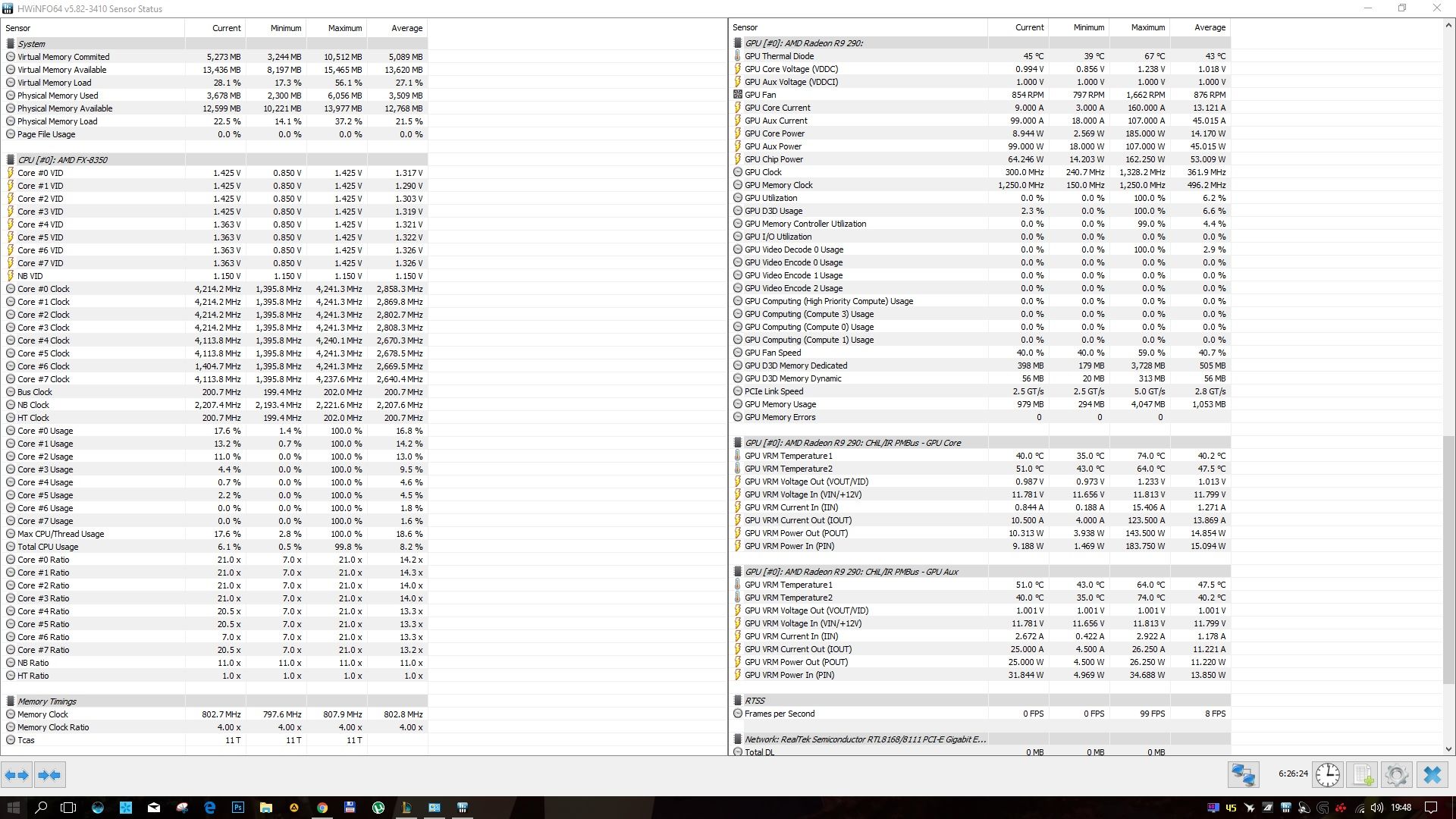Click the Sensor column header in the right pane
The height and width of the screenshot is (819, 1456).
coord(858,27)
